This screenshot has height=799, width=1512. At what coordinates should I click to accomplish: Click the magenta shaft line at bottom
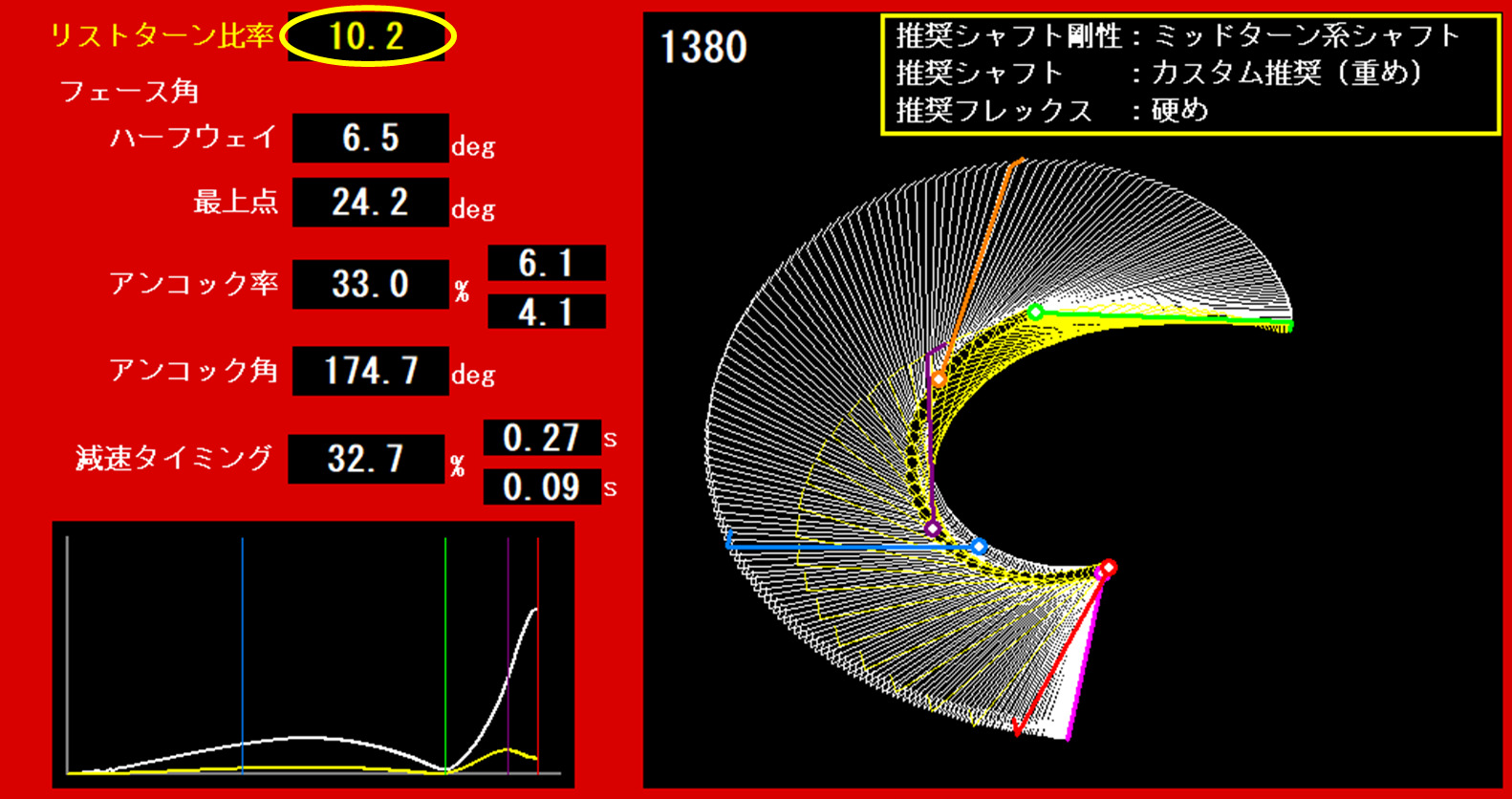pyautogui.click(x=1084, y=656)
